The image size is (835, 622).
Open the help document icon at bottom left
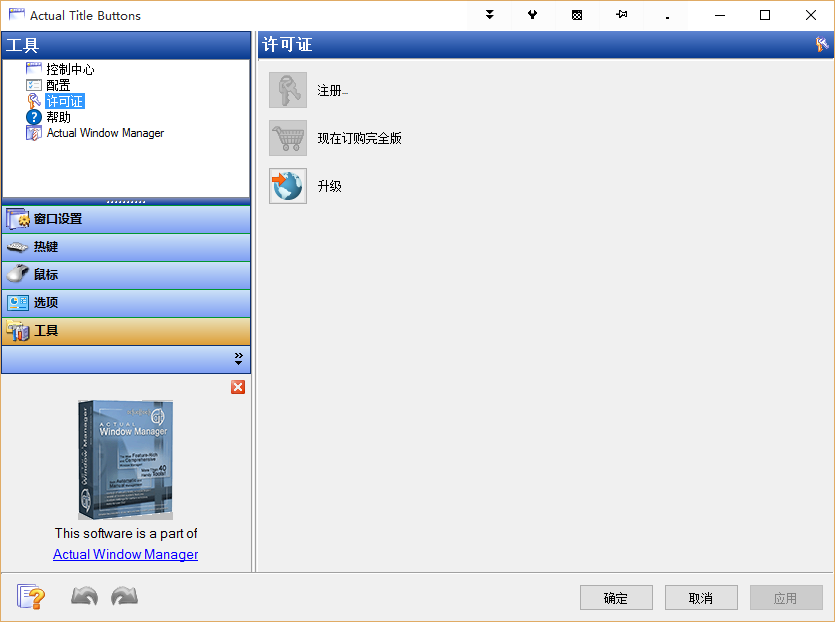tap(31, 597)
